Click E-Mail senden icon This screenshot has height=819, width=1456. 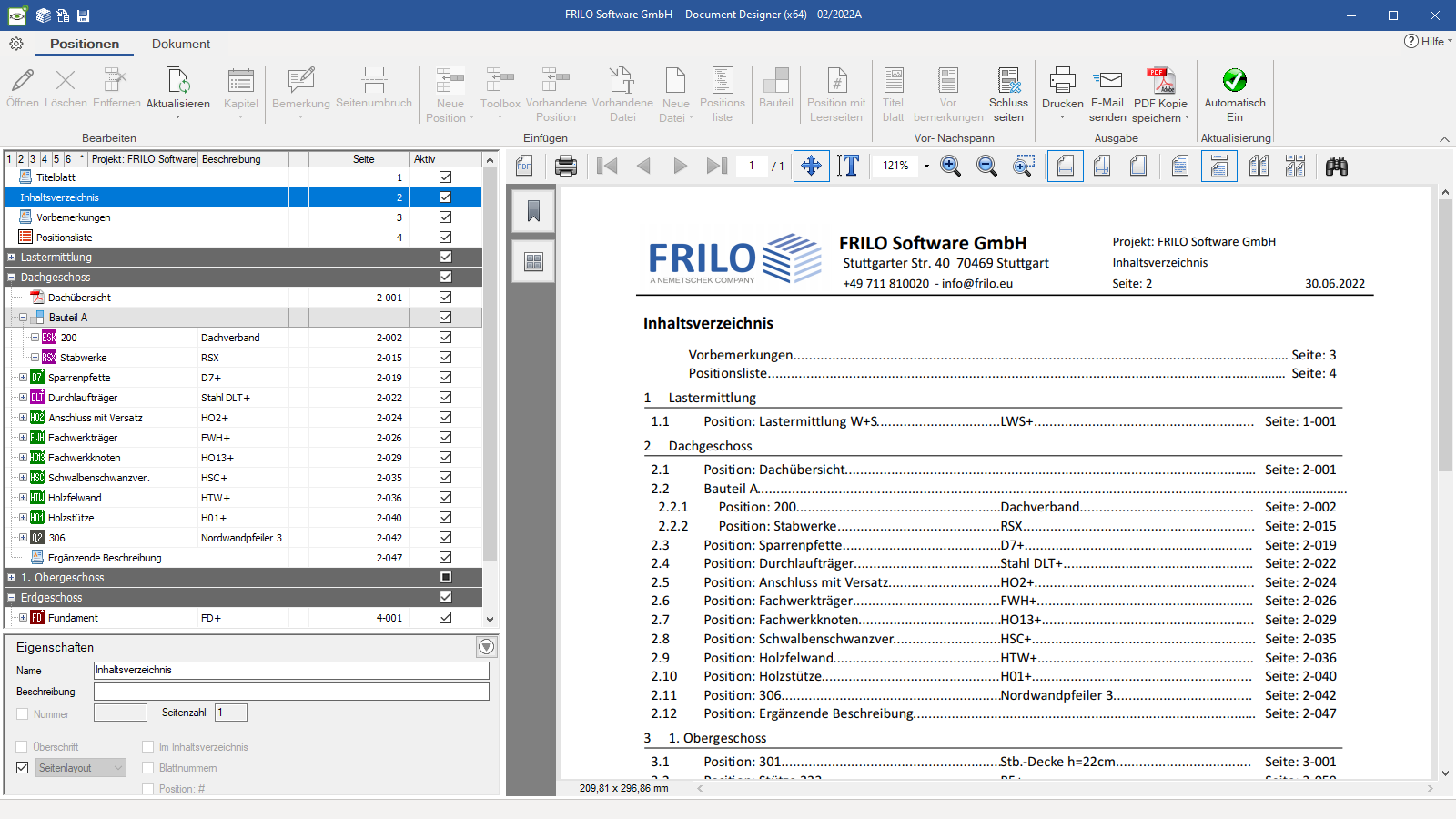[x=1107, y=80]
